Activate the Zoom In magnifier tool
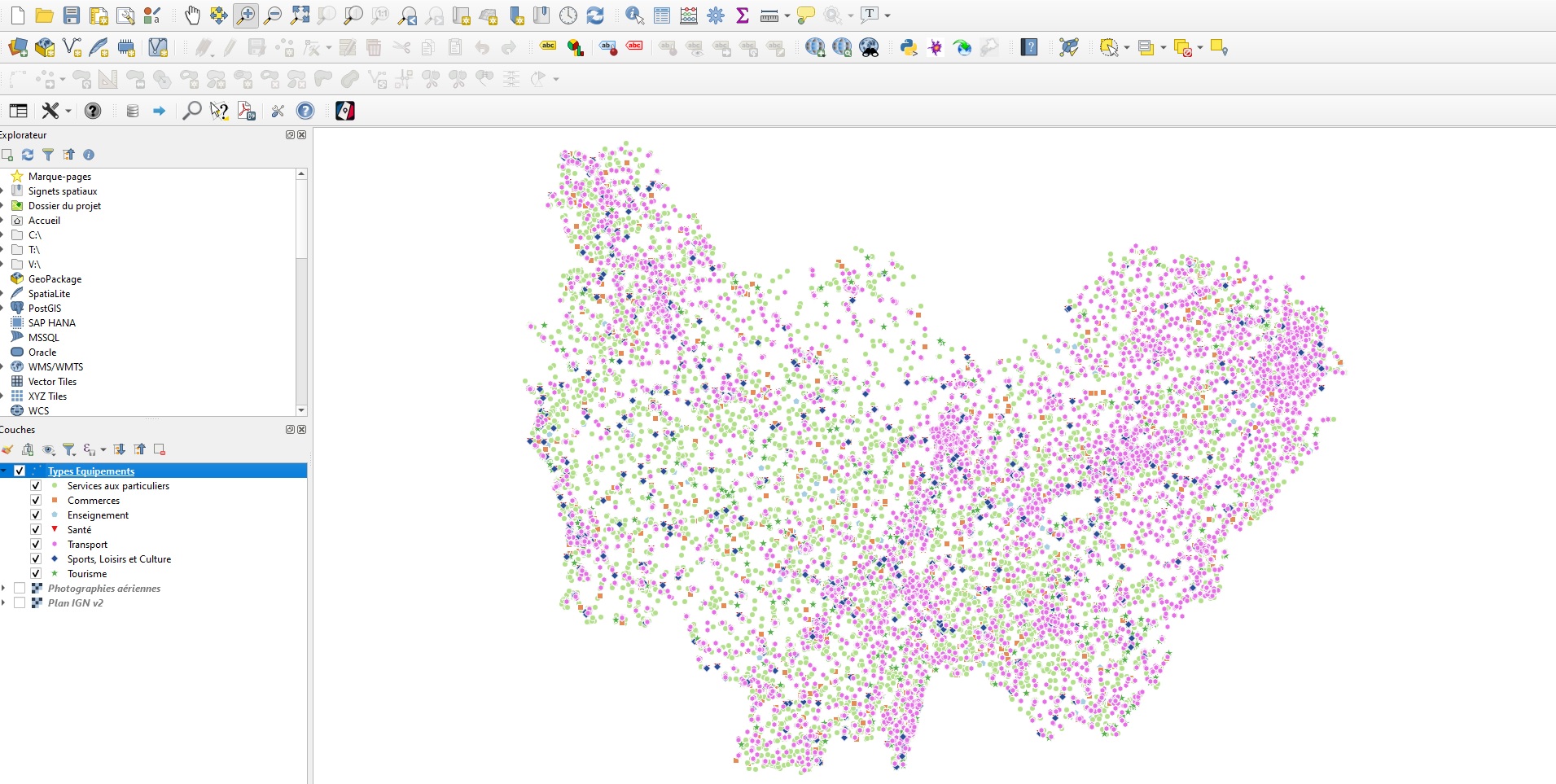Viewport: 1556px width, 784px height. [x=246, y=15]
